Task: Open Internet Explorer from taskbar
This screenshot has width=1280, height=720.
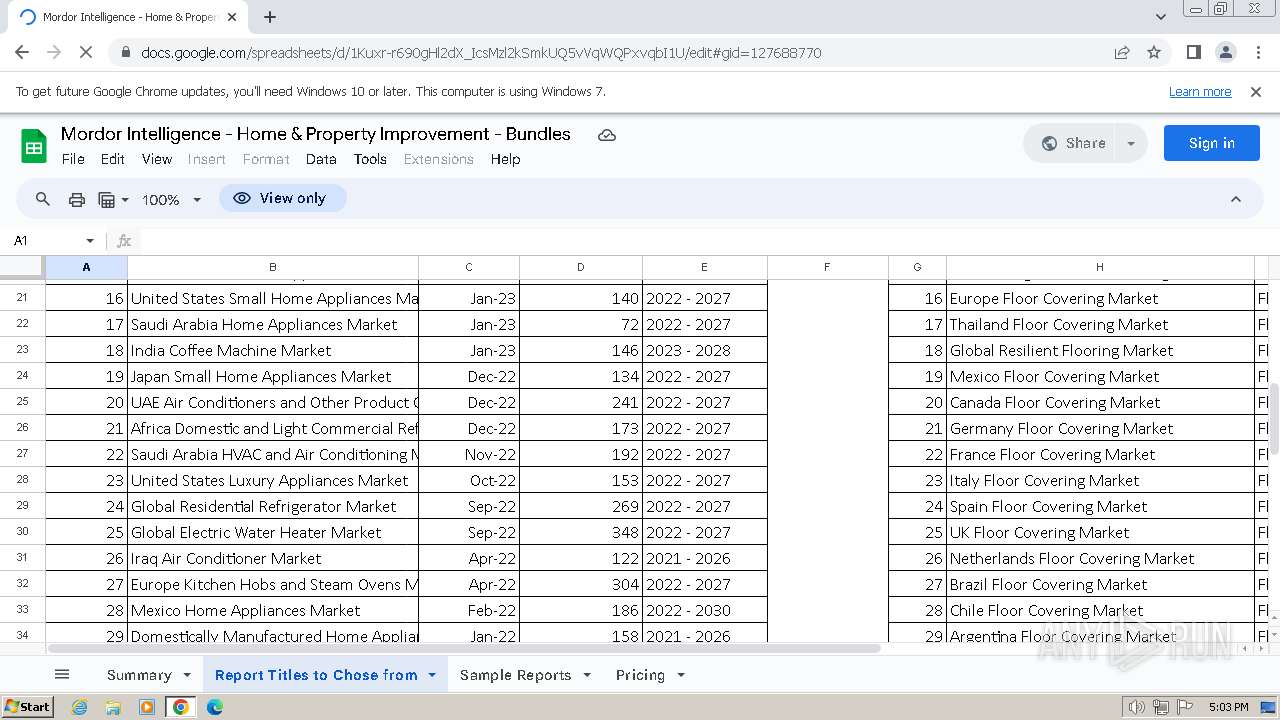Action: [79, 707]
